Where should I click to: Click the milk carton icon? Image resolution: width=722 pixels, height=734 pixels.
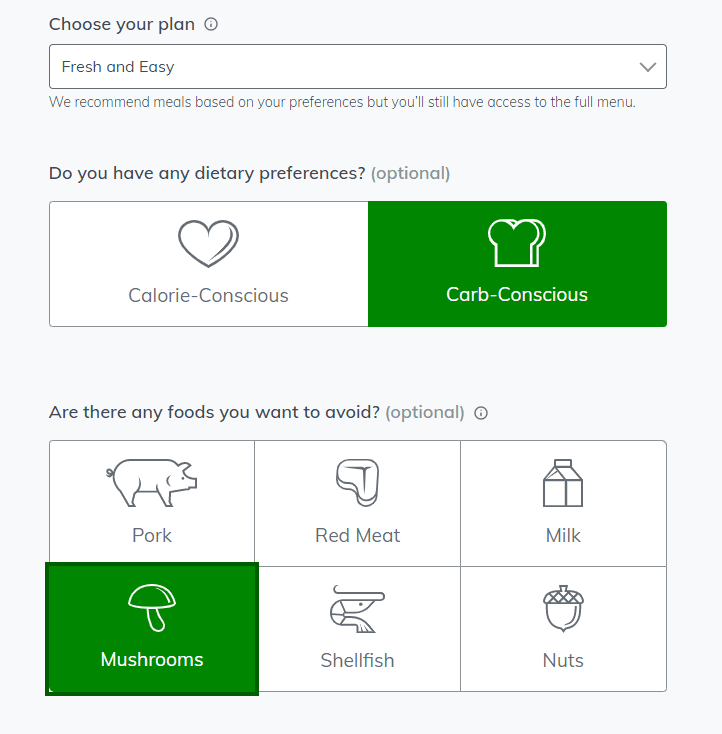(x=563, y=483)
